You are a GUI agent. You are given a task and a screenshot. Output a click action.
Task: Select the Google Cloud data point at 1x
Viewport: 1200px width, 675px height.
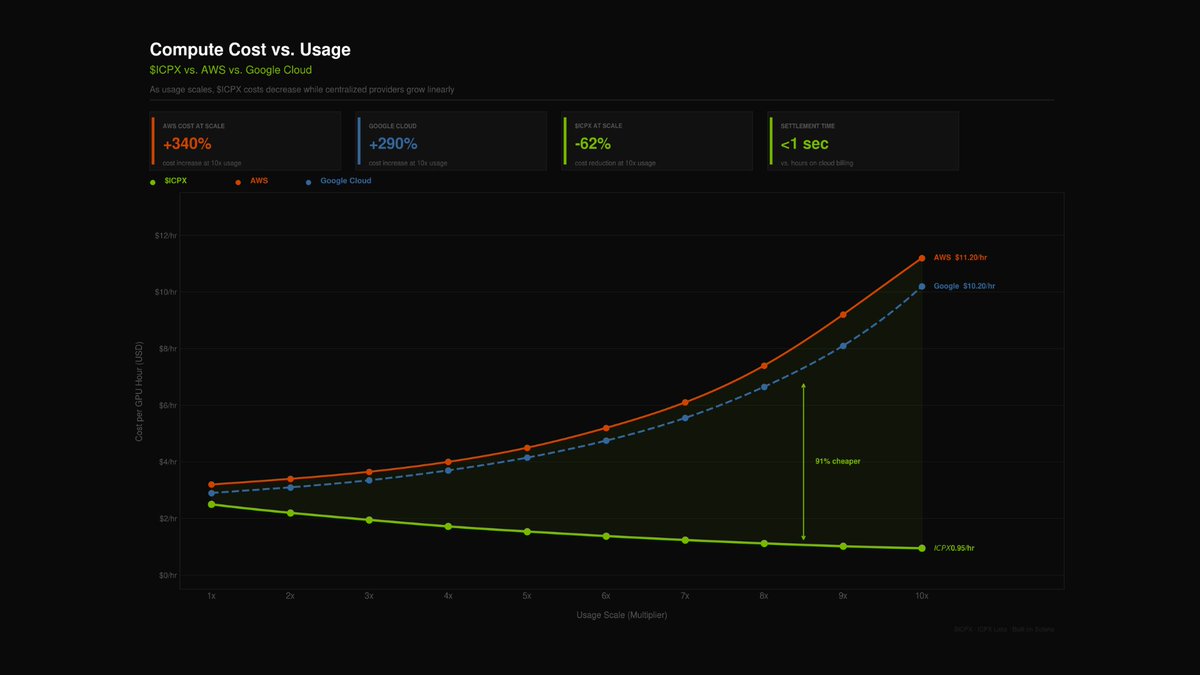pyautogui.click(x=211, y=493)
